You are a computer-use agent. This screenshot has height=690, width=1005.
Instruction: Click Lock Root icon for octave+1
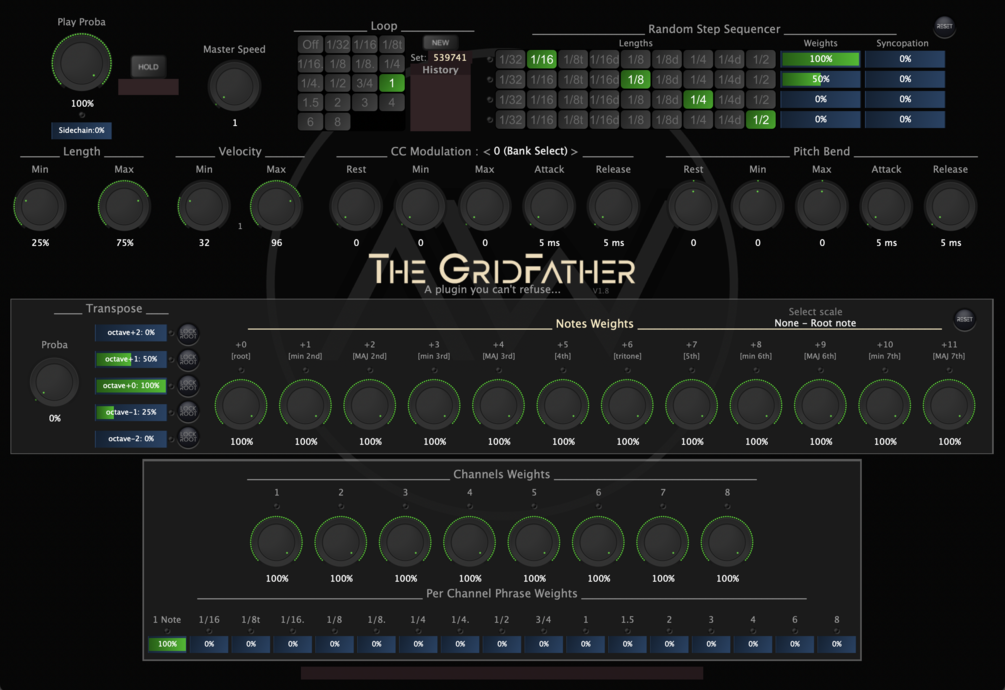188,359
